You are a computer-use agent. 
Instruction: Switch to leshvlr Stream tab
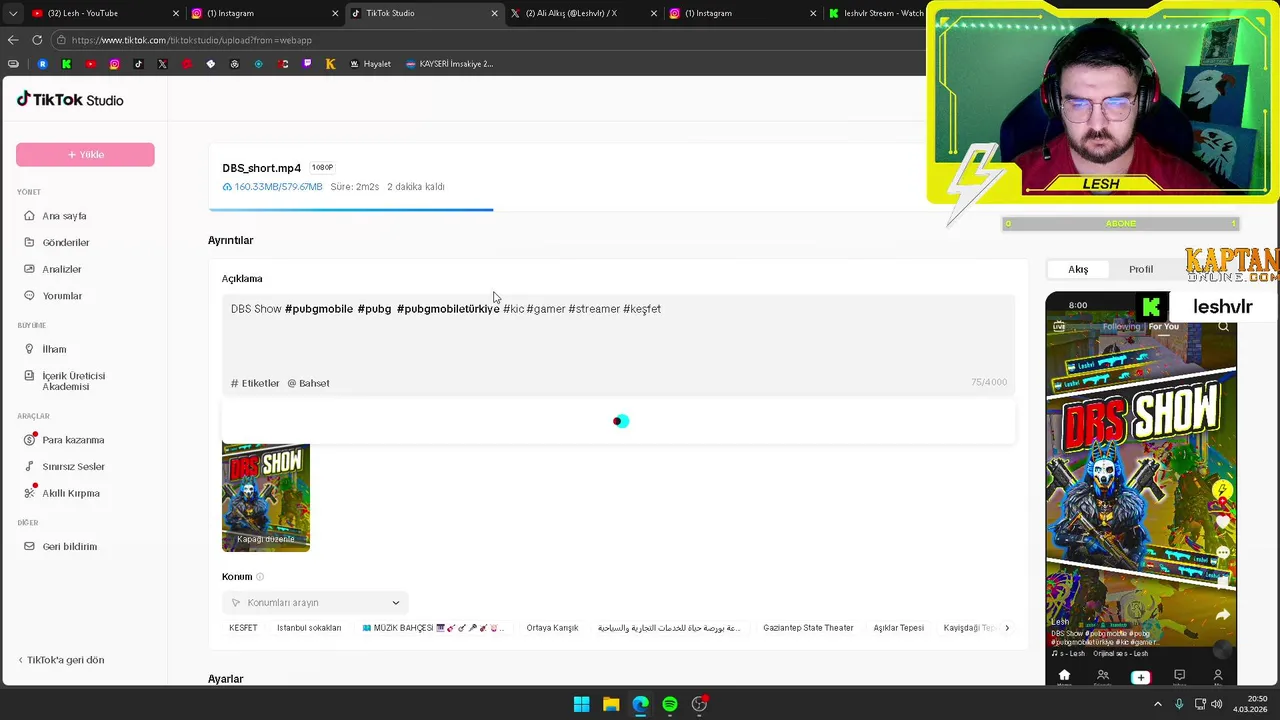[x=875, y=13]
